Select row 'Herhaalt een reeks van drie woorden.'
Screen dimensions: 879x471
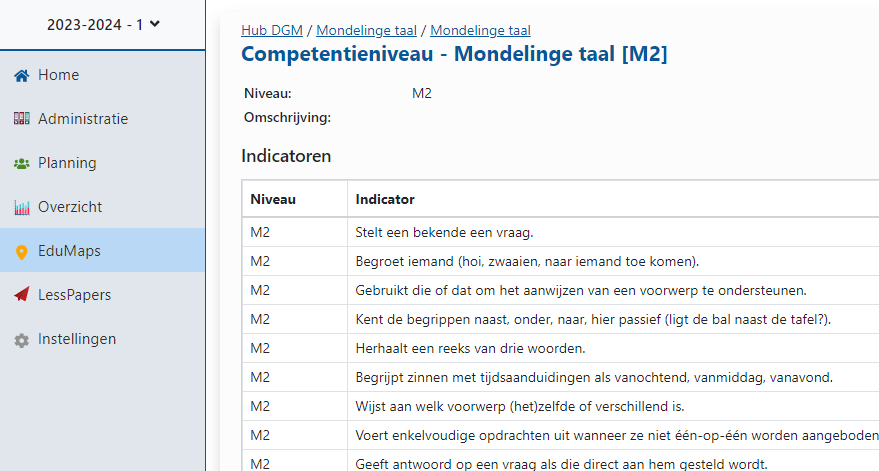(561, 348)
